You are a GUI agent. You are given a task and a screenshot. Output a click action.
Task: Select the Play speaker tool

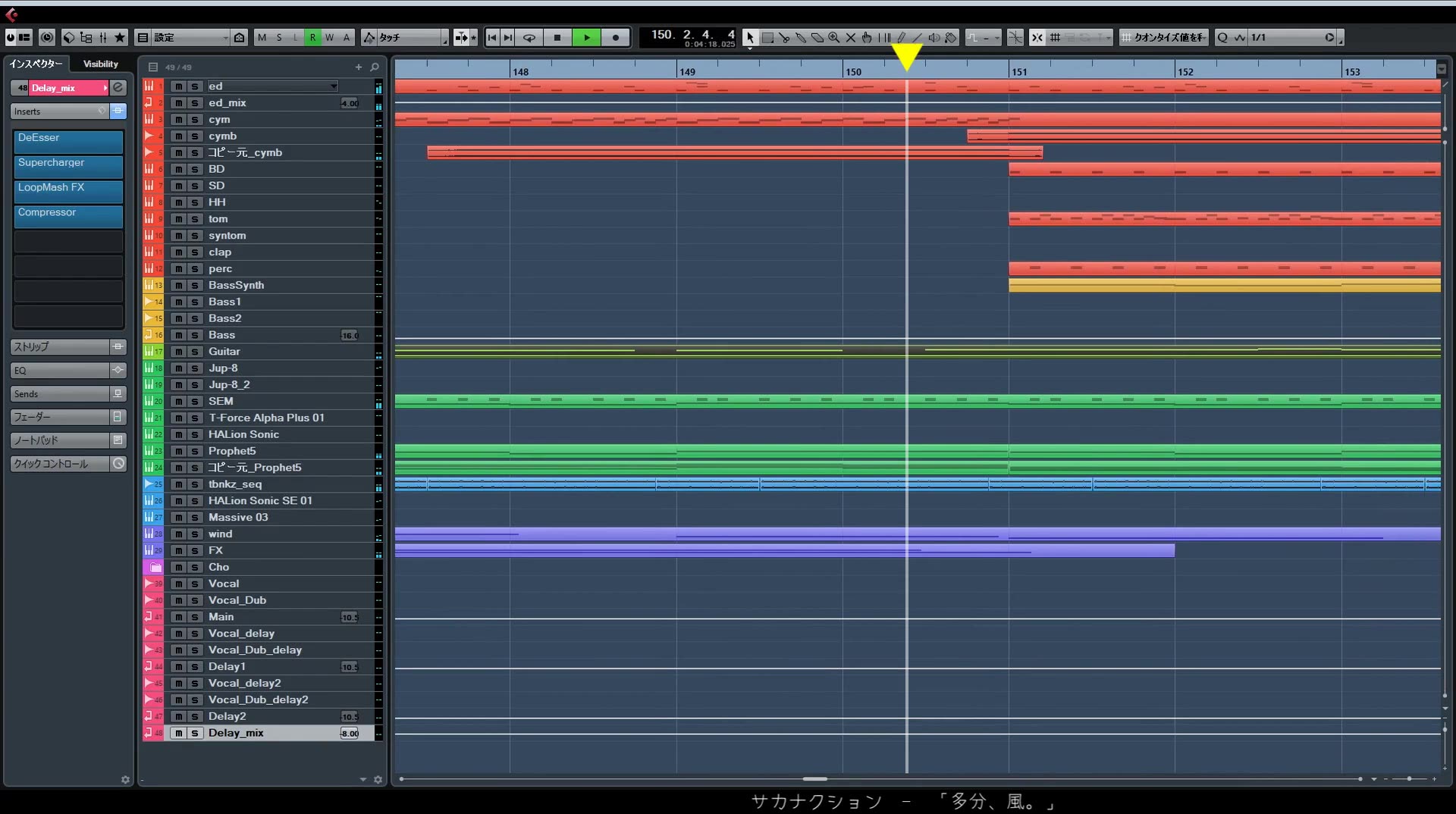pyautogui.click(x=934, y=37)
